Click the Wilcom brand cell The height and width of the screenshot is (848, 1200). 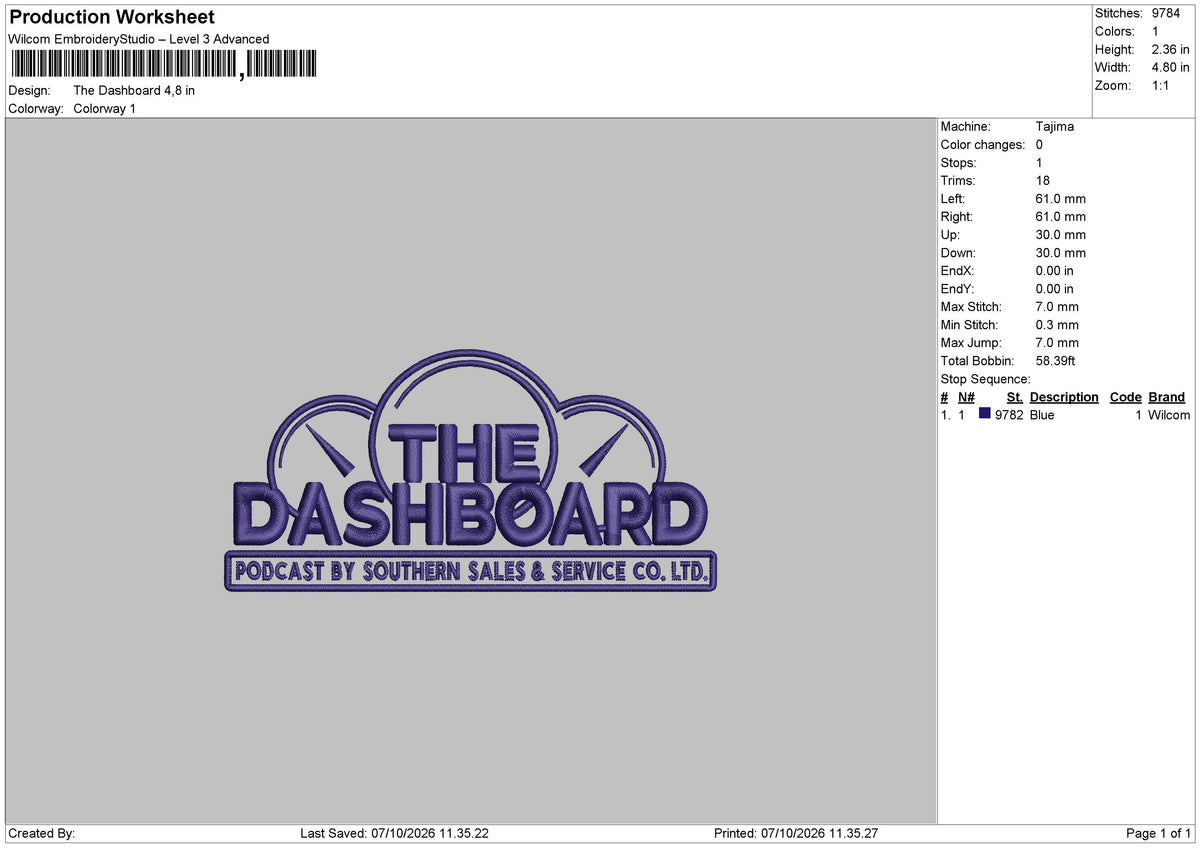(x=1169, y=415)
